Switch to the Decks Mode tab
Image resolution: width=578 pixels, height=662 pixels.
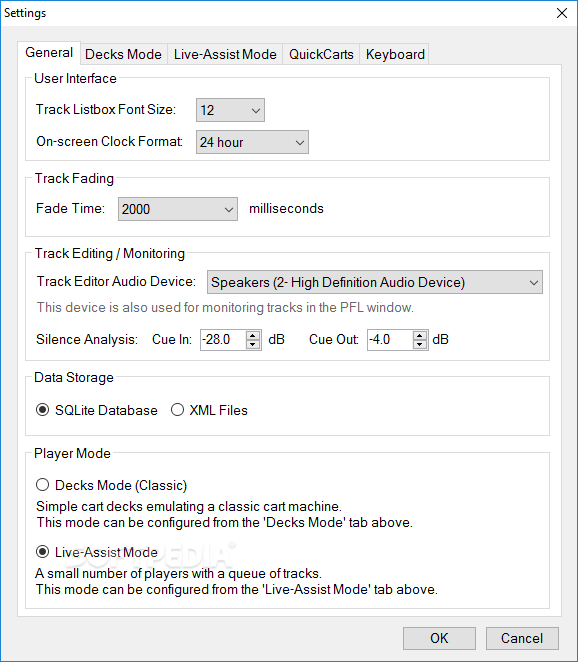click(123, 54)
